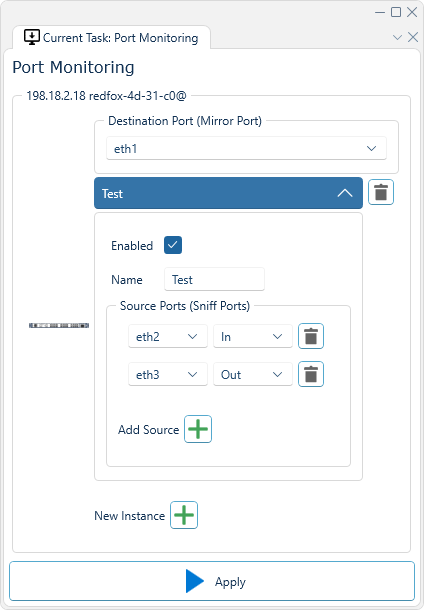Change the Out direction dropdown
Image resolution: width=424 pixels, height=610 pixels.
click(252, 374)
